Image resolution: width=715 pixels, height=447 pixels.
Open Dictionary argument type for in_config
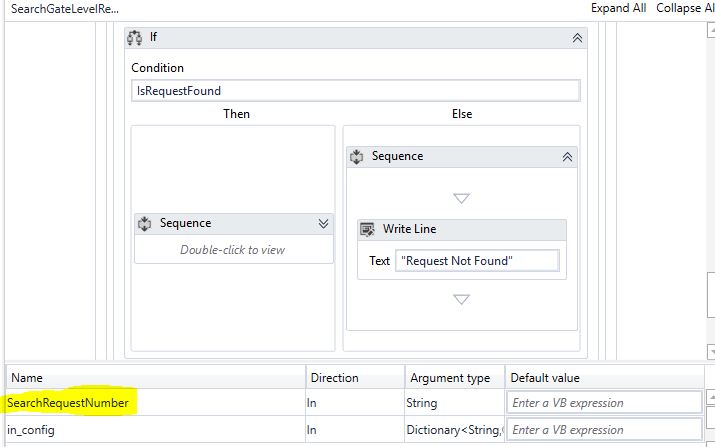pos(453,430)
